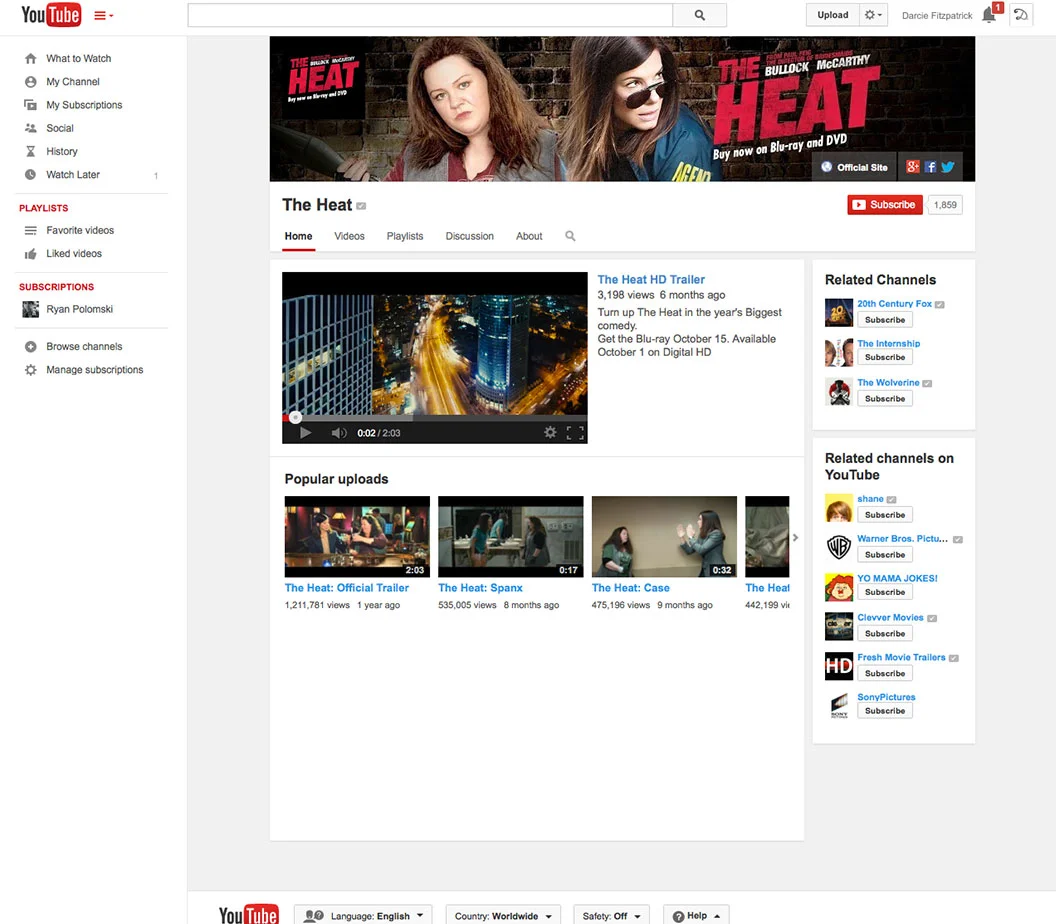The image size is (1056, 924).
Task: Open The Heat HD Trailer title link
Action: click(651, 279)
